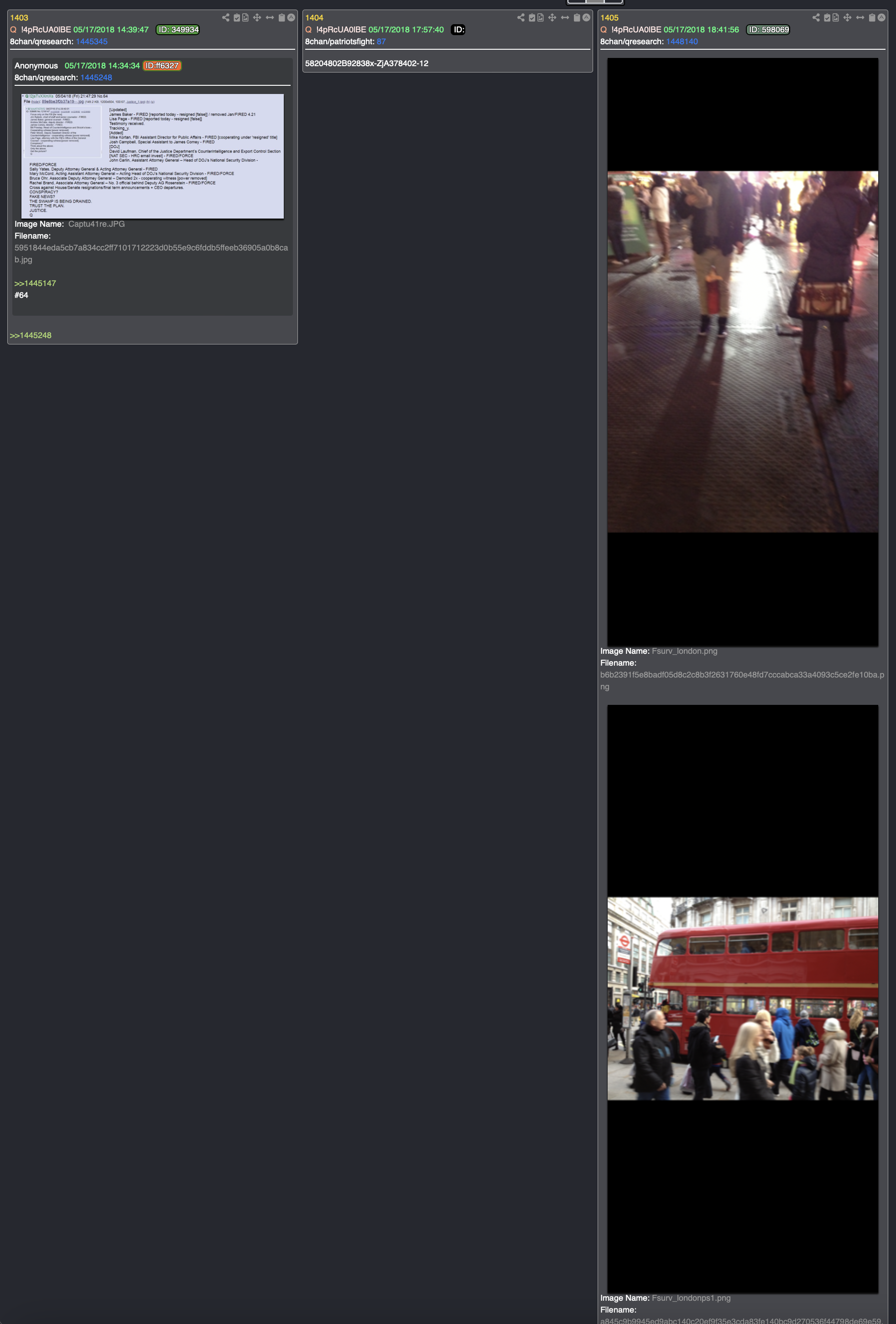Click the long 5951844eda5cb7a...jpg filename hash
The height and width of the screenshot is (1324, 896).
click(x=151, y=254)
